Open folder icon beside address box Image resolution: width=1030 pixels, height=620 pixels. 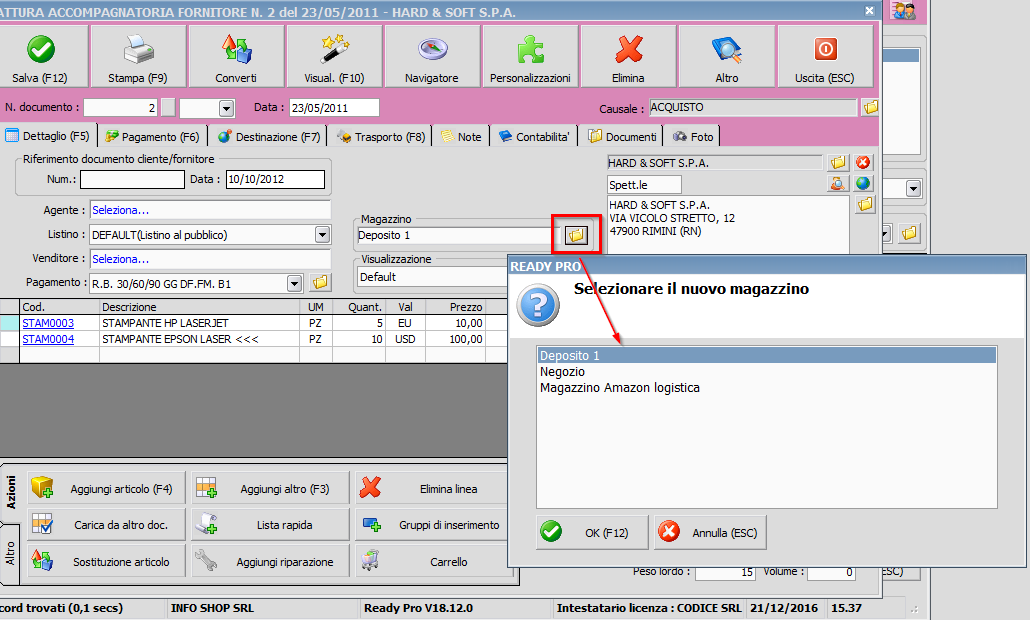(865, 204)
